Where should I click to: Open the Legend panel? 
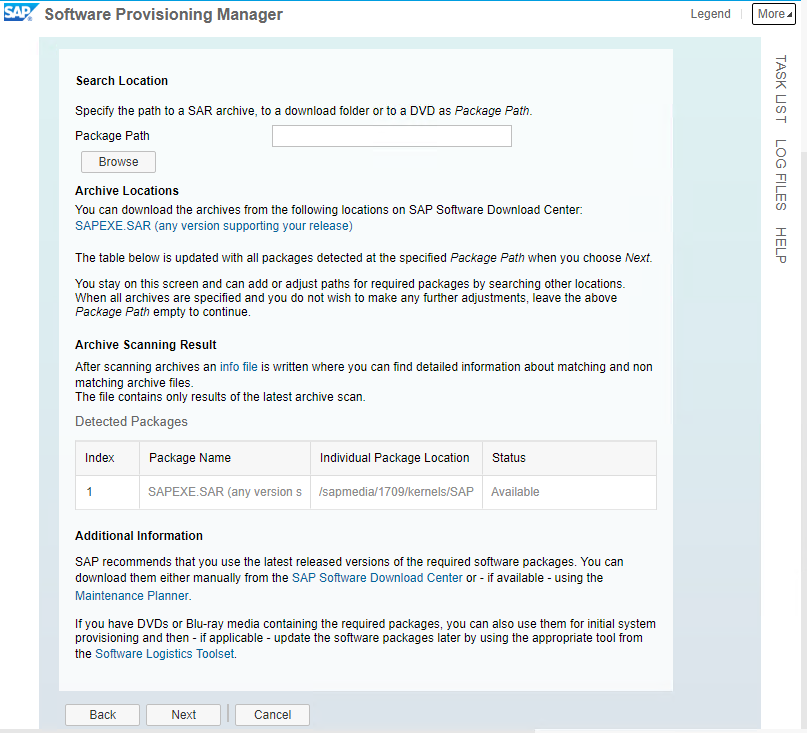coord(710,14)
